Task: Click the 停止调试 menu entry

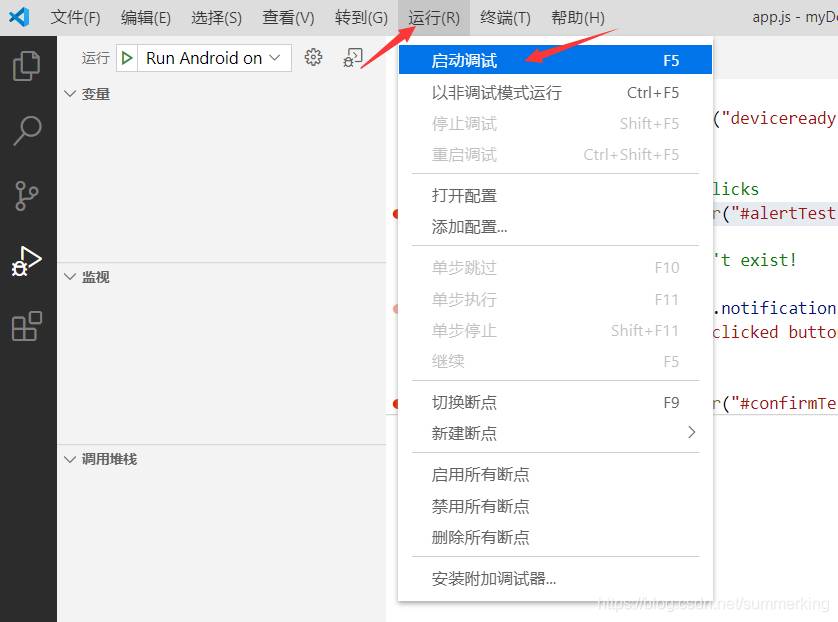Action: [555, 123]
